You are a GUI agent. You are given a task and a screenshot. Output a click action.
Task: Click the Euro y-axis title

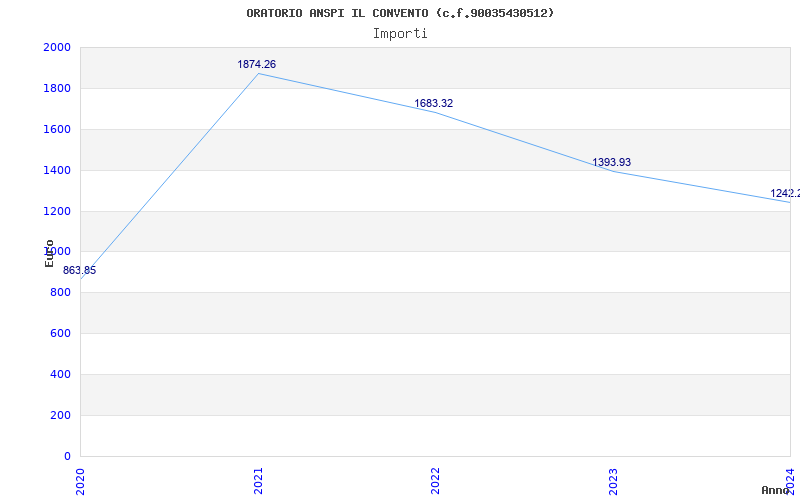(x=49, y=253)
